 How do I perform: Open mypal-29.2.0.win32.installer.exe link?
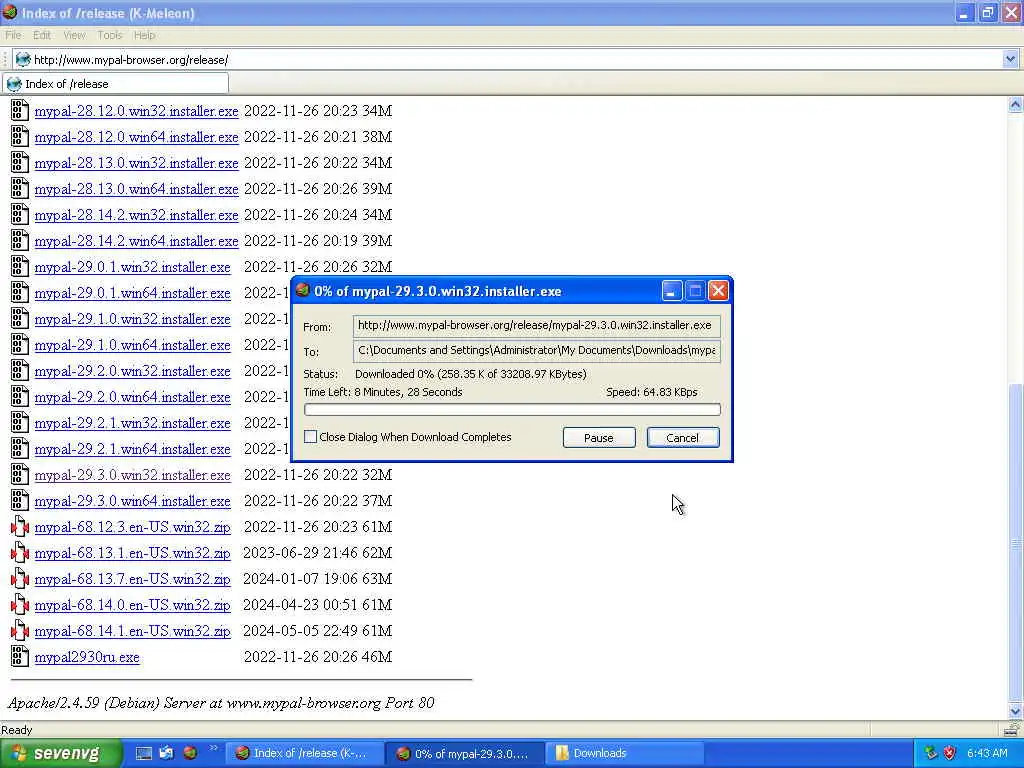tap(133, 371)
